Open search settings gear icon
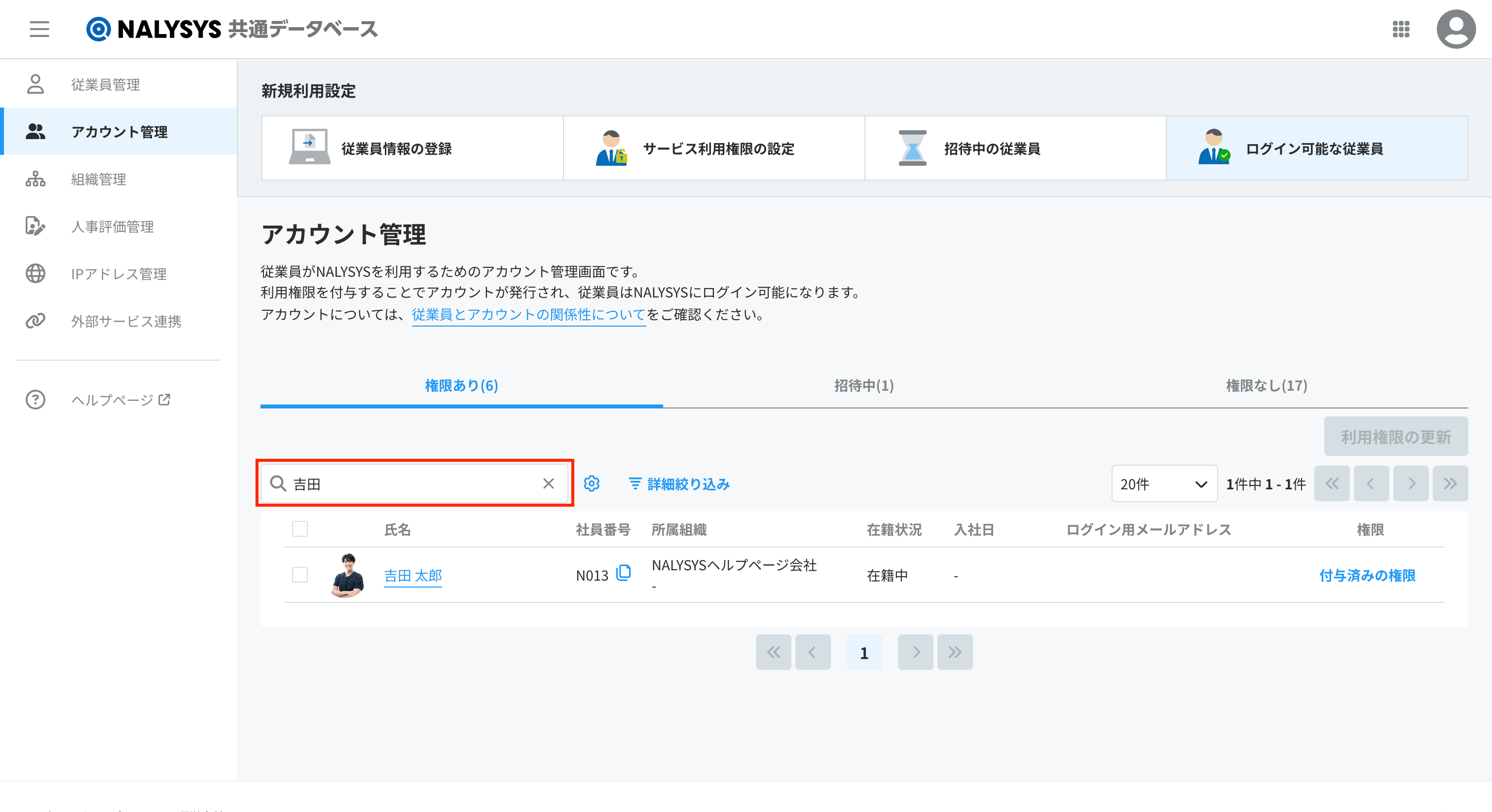Screen dimensions: 1492x812 (592, 483)
